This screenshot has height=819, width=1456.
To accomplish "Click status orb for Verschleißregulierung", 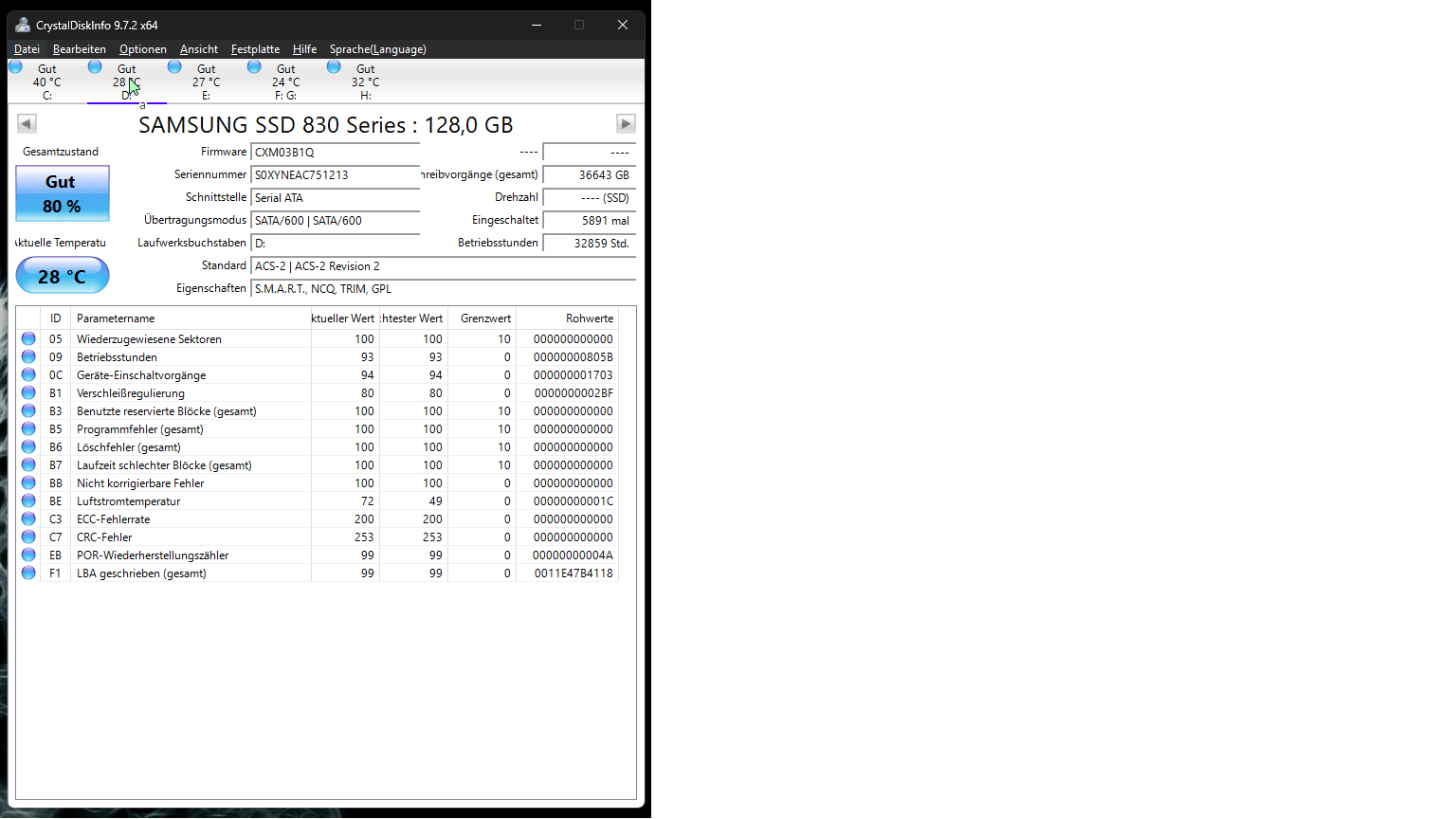I will (x=28, y=392).
